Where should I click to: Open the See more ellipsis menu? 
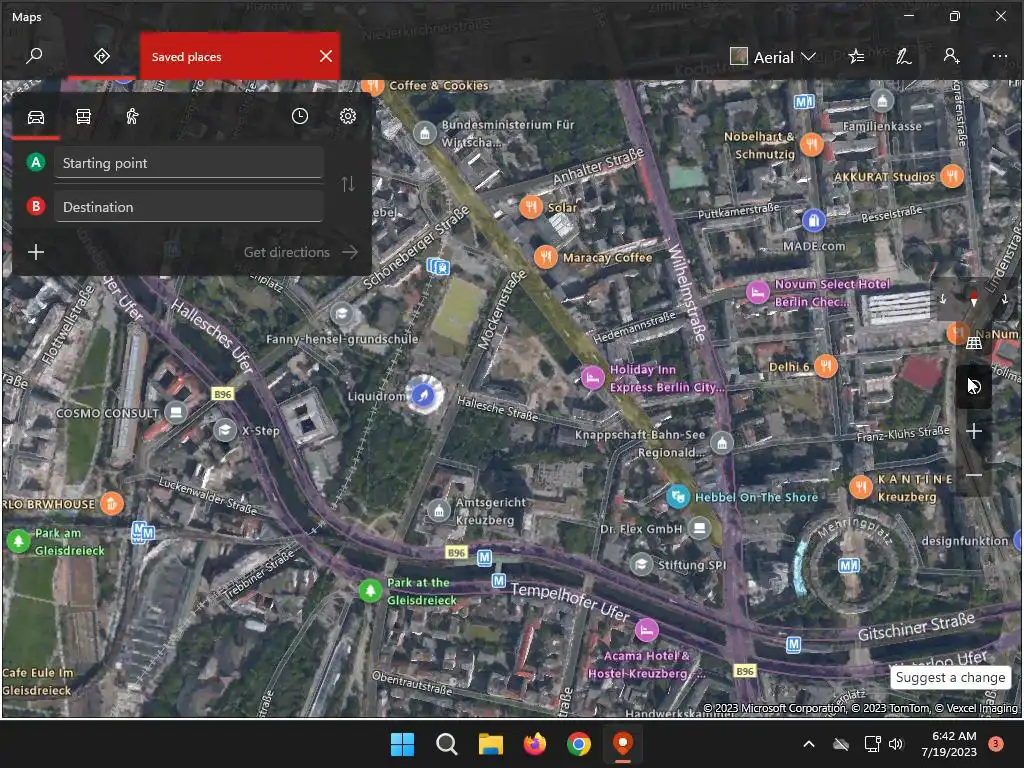(x=999, y=57)
